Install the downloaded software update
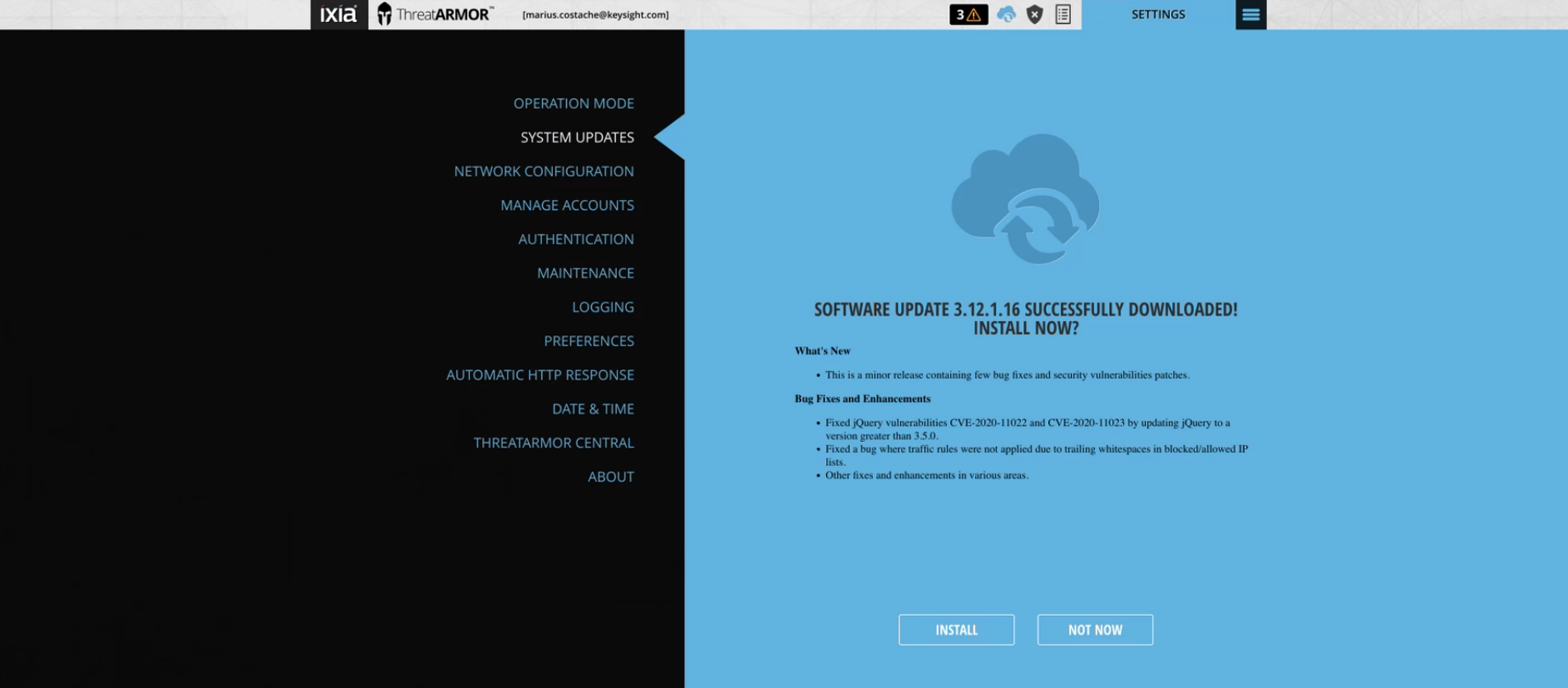Screen dimensions: 1568x688 pos(957,630)
